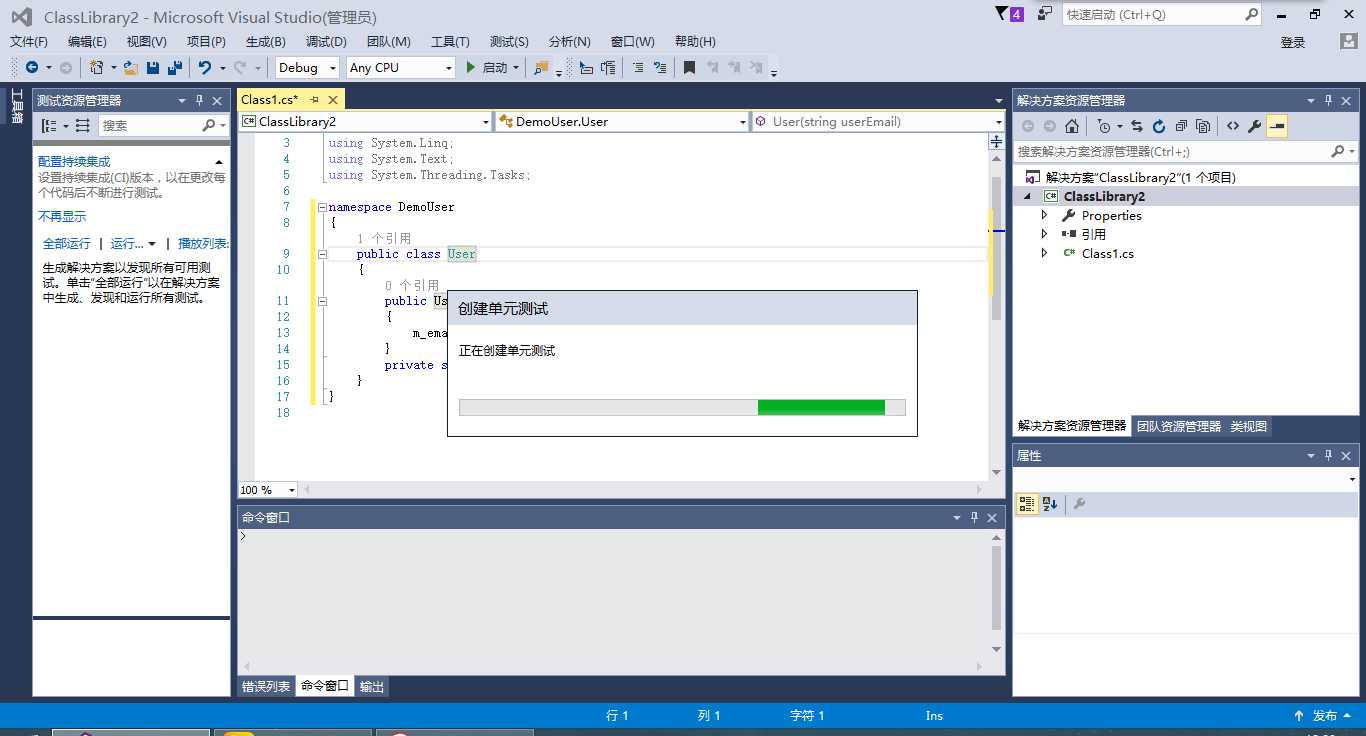This screenshot has width=1366, height=736.
Task: Click the magnifier in the 快速启动 box
Action: point(1252,14)
